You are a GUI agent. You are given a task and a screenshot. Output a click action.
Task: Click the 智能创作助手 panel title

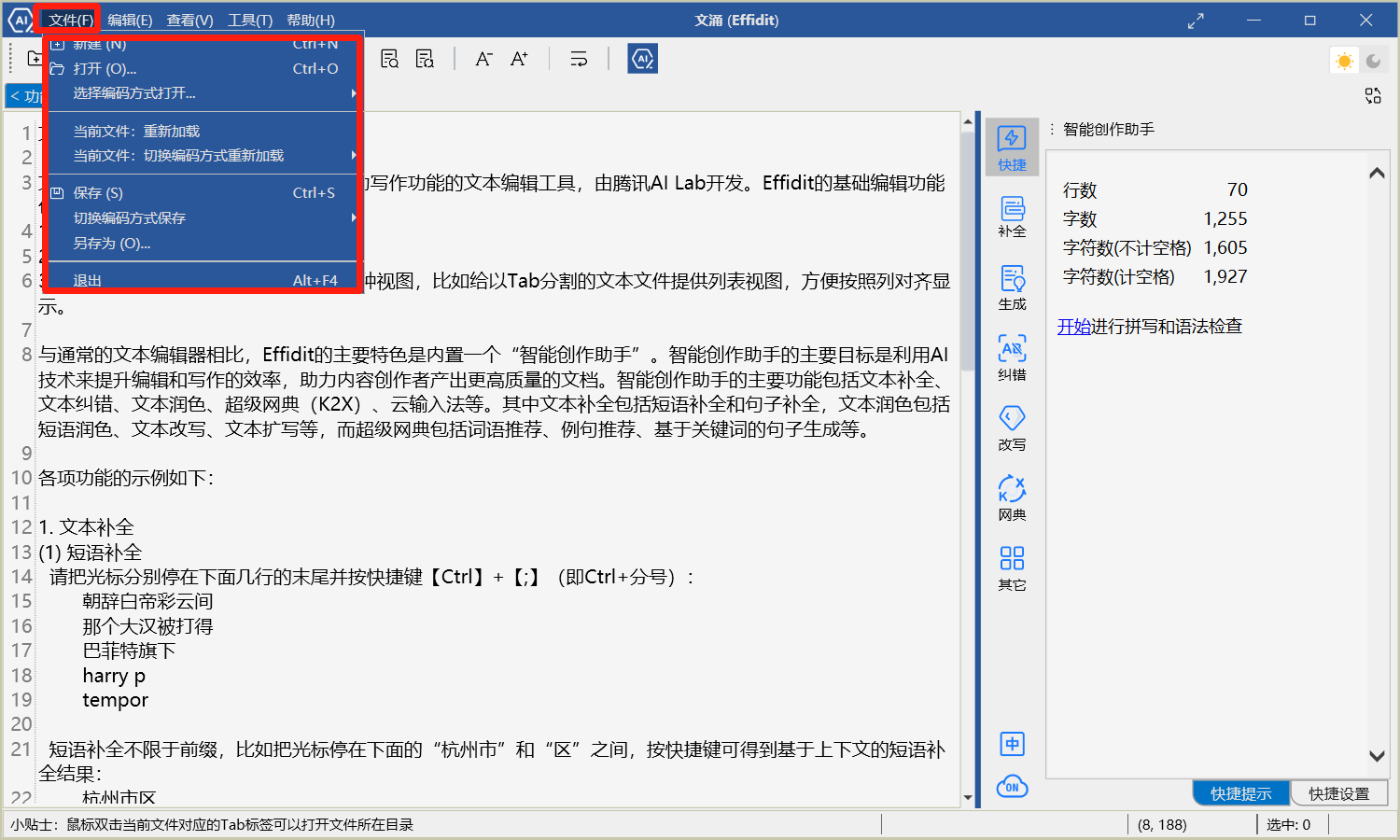coord(1109,130)
